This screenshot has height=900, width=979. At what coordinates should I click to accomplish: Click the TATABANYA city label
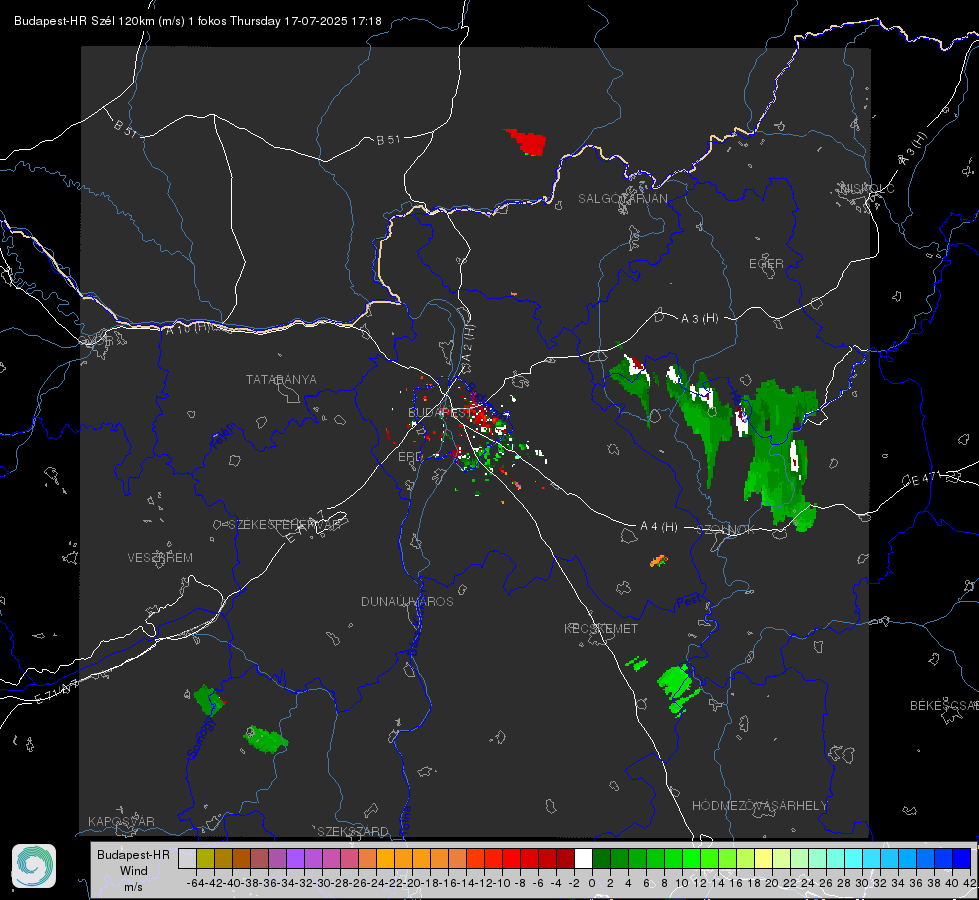pos(281,380)
